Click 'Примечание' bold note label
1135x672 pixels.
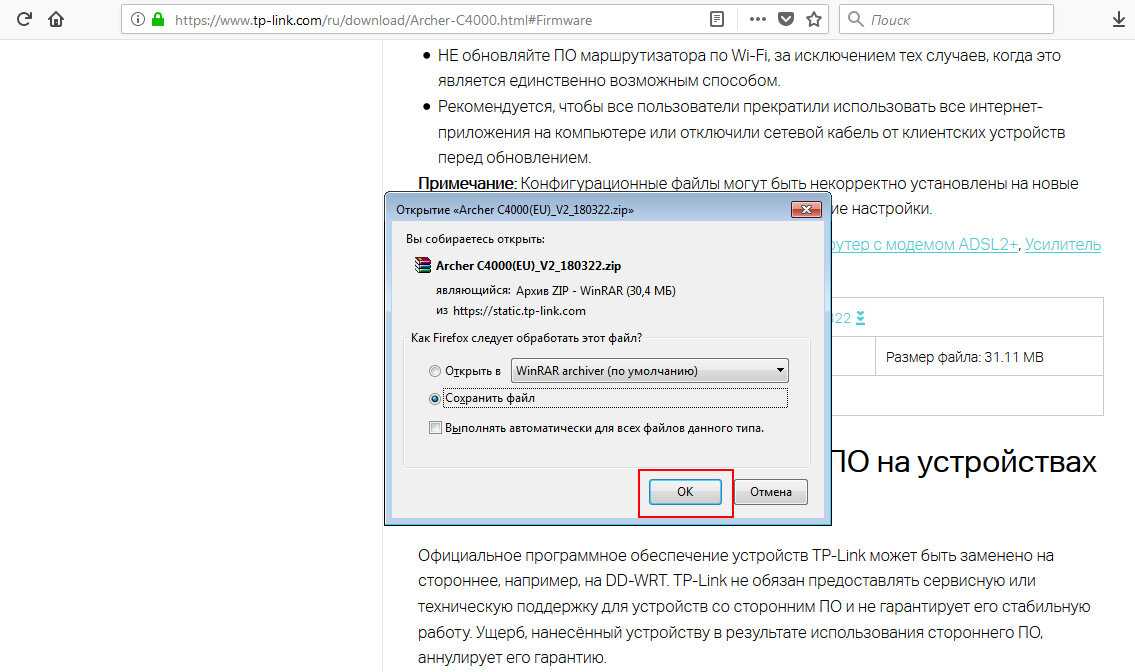pyautogui.click(x=466, y=183)
